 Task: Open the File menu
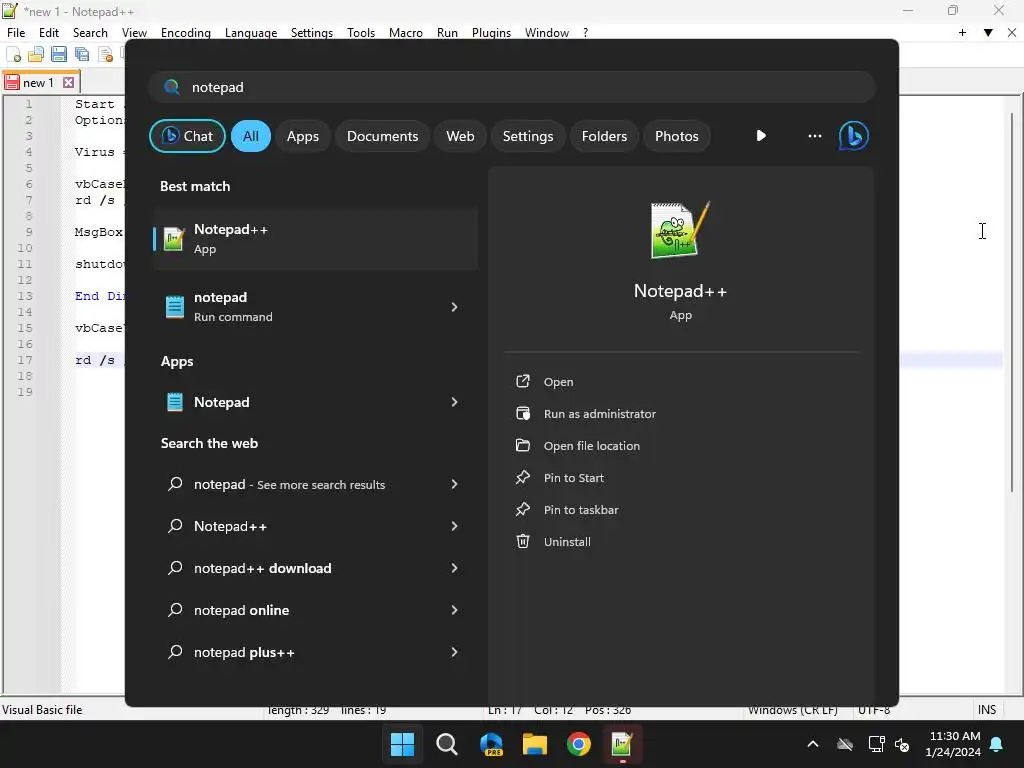click(x=16, y=33)
